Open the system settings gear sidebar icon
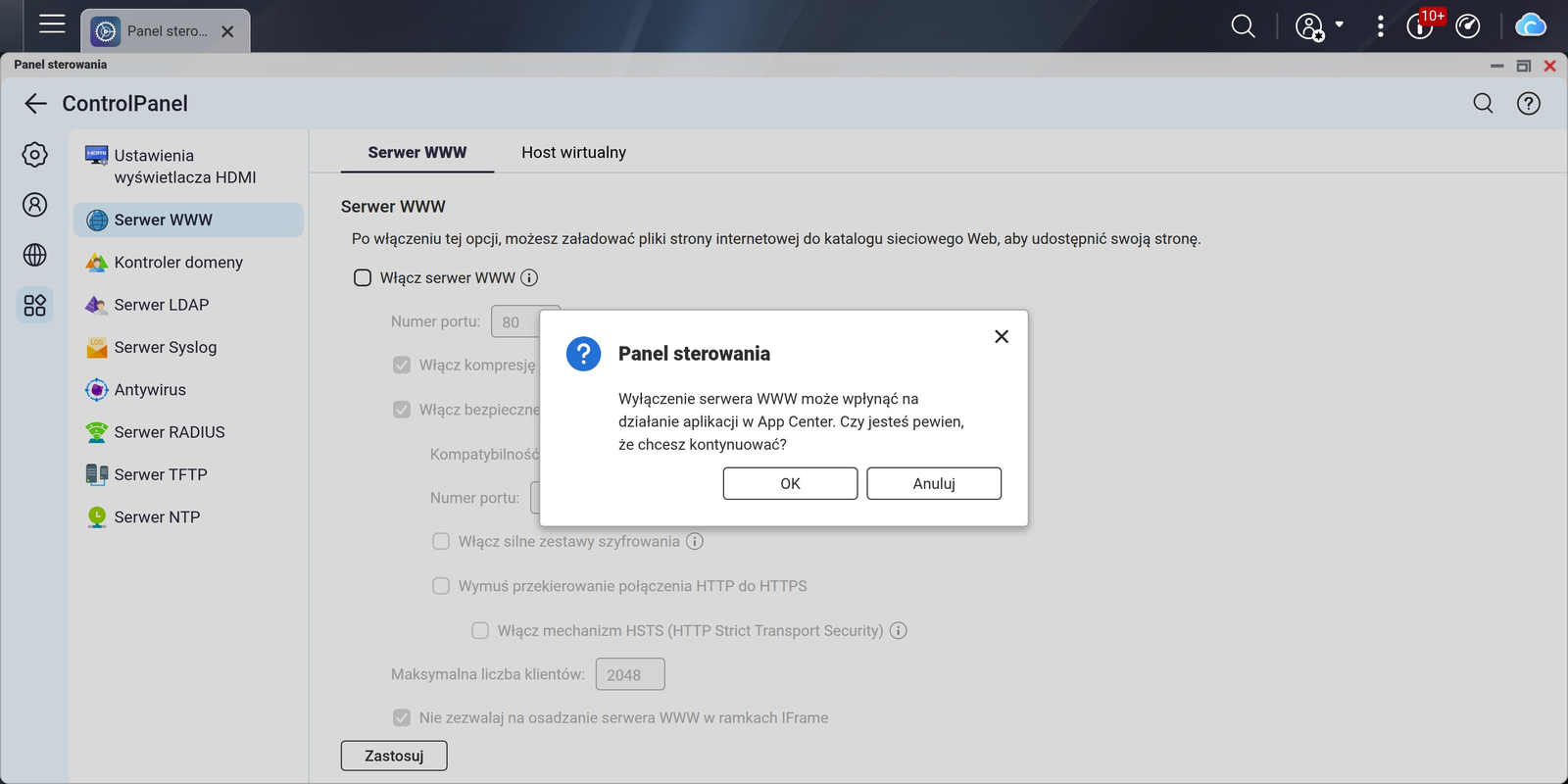Screen dimensions: 1568x784 (x=34, y=155)
